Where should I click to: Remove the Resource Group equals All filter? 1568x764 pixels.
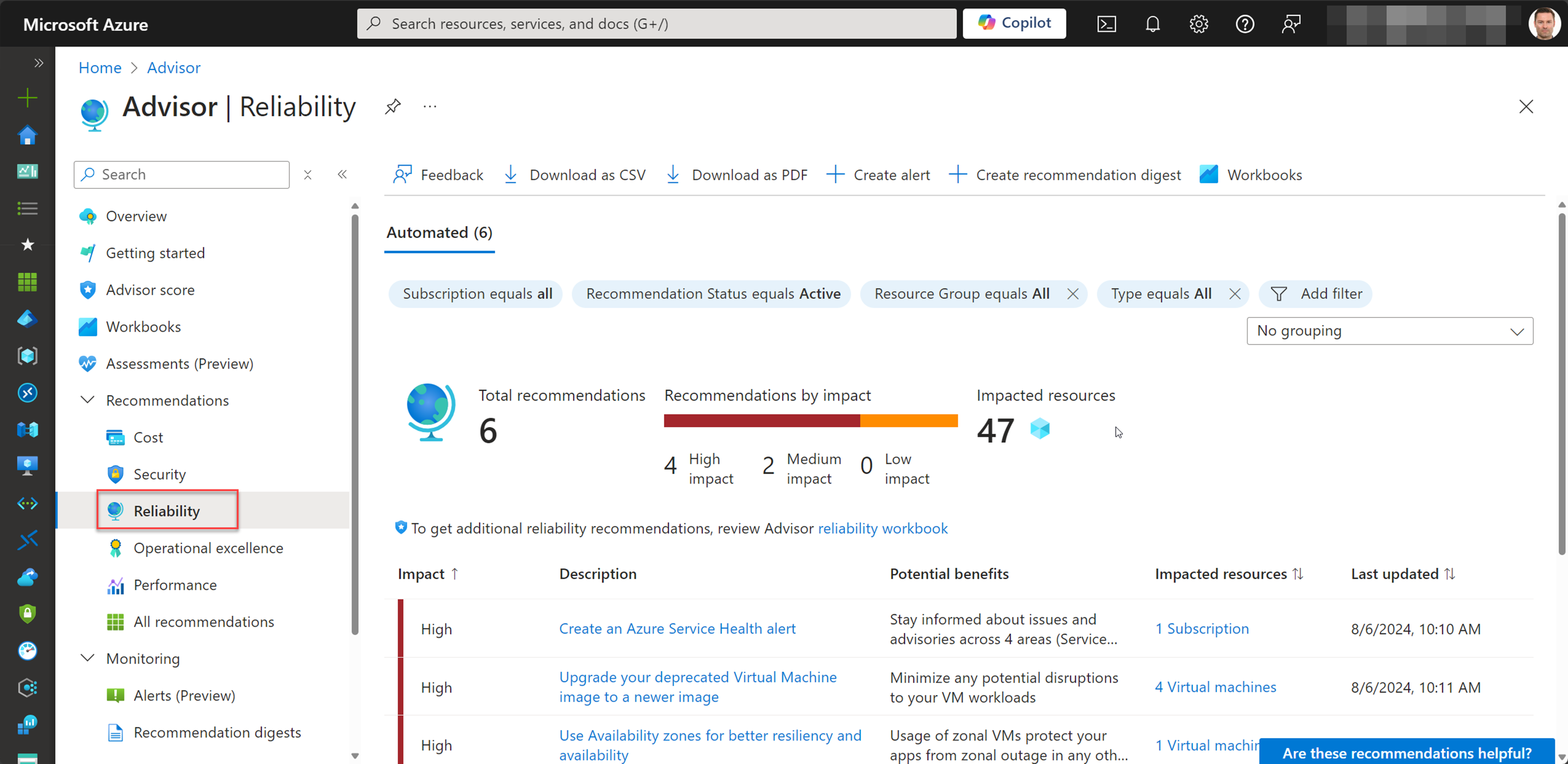(1073, 293)
